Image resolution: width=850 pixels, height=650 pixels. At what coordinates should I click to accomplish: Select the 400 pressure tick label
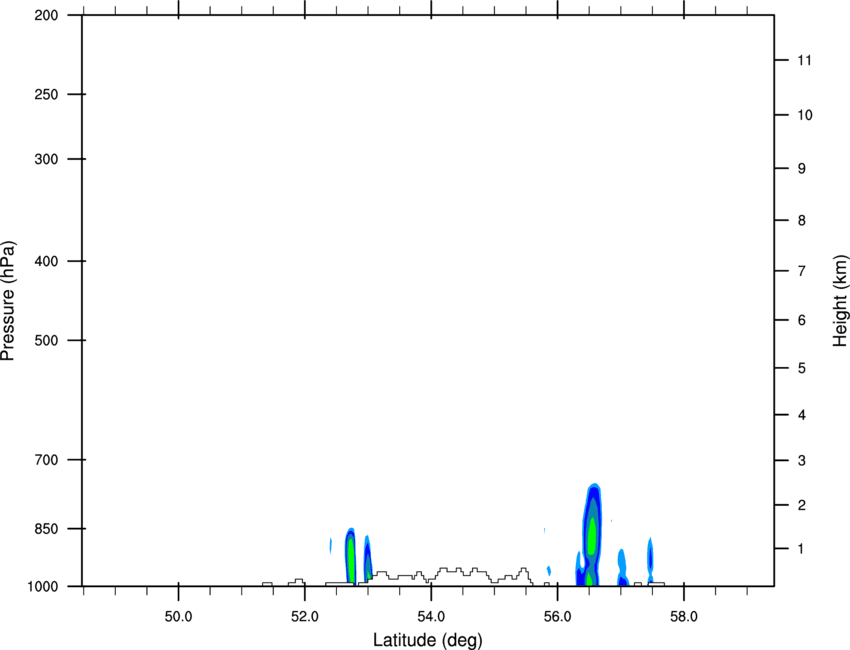click(47, 261)
